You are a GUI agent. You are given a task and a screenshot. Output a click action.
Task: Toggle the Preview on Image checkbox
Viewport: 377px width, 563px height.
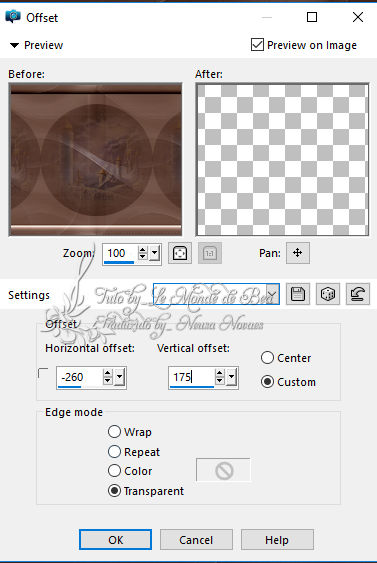coord(257,45)
